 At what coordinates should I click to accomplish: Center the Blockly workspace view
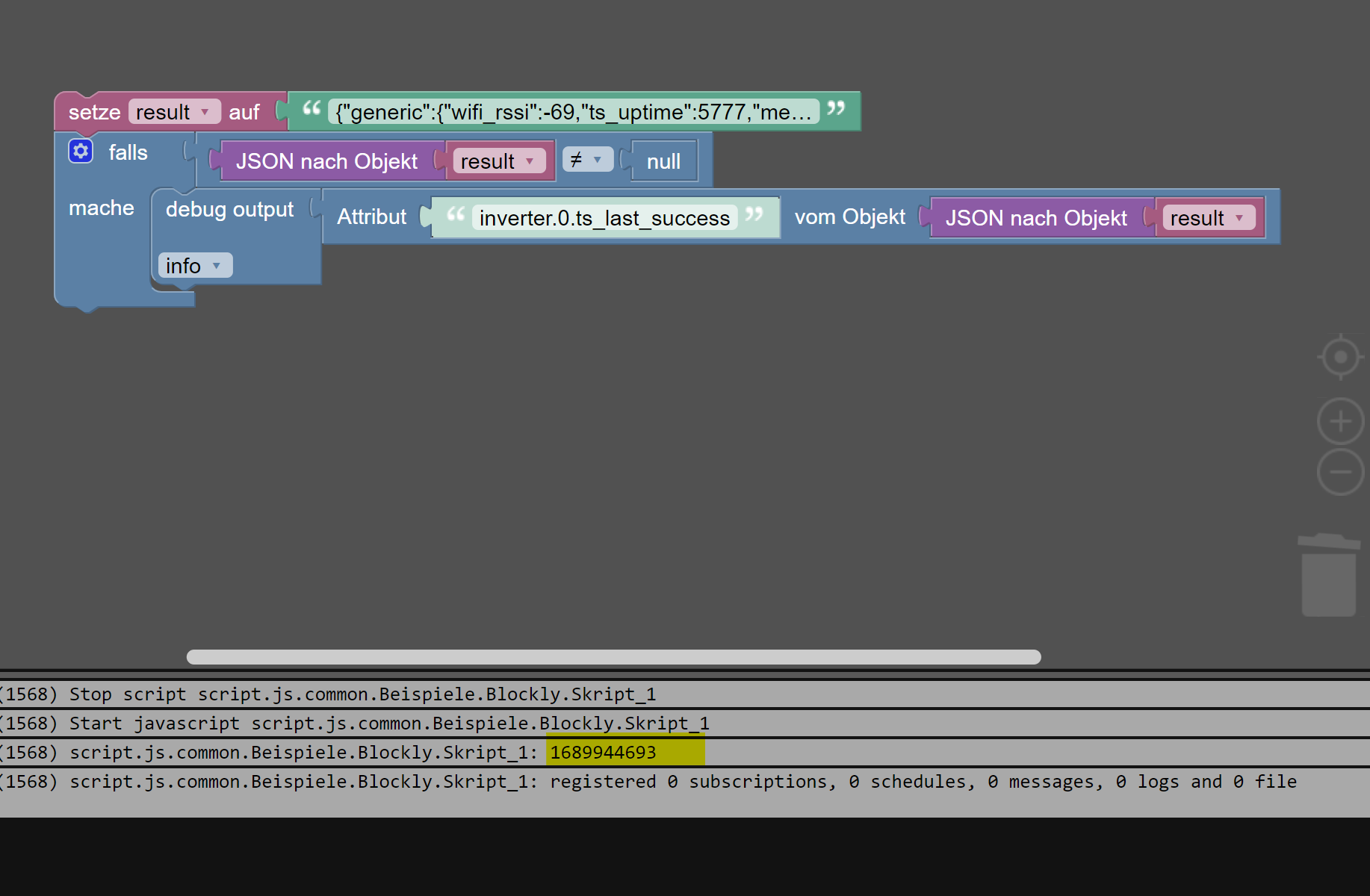(x=1340, y=357)
